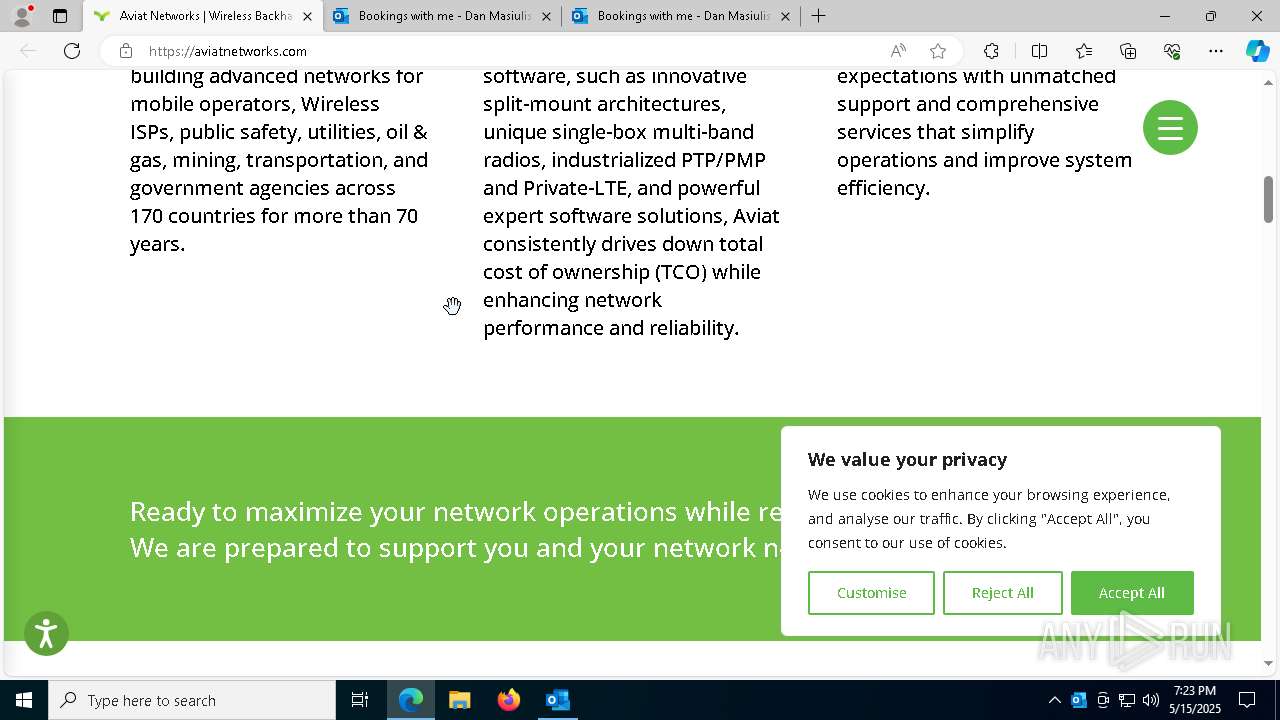Switch to second Bookings with me tab
This screenshot has height=720, width=1280.
click(681, 16)
